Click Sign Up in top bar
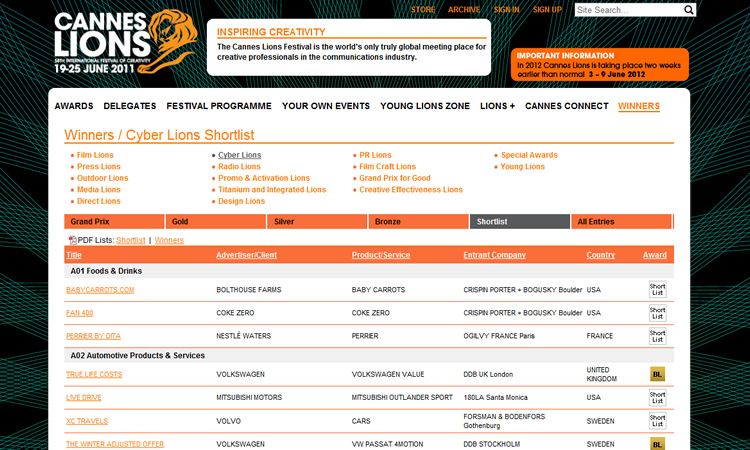The height and width of the screenshot is (450, 750). [547, 10]
